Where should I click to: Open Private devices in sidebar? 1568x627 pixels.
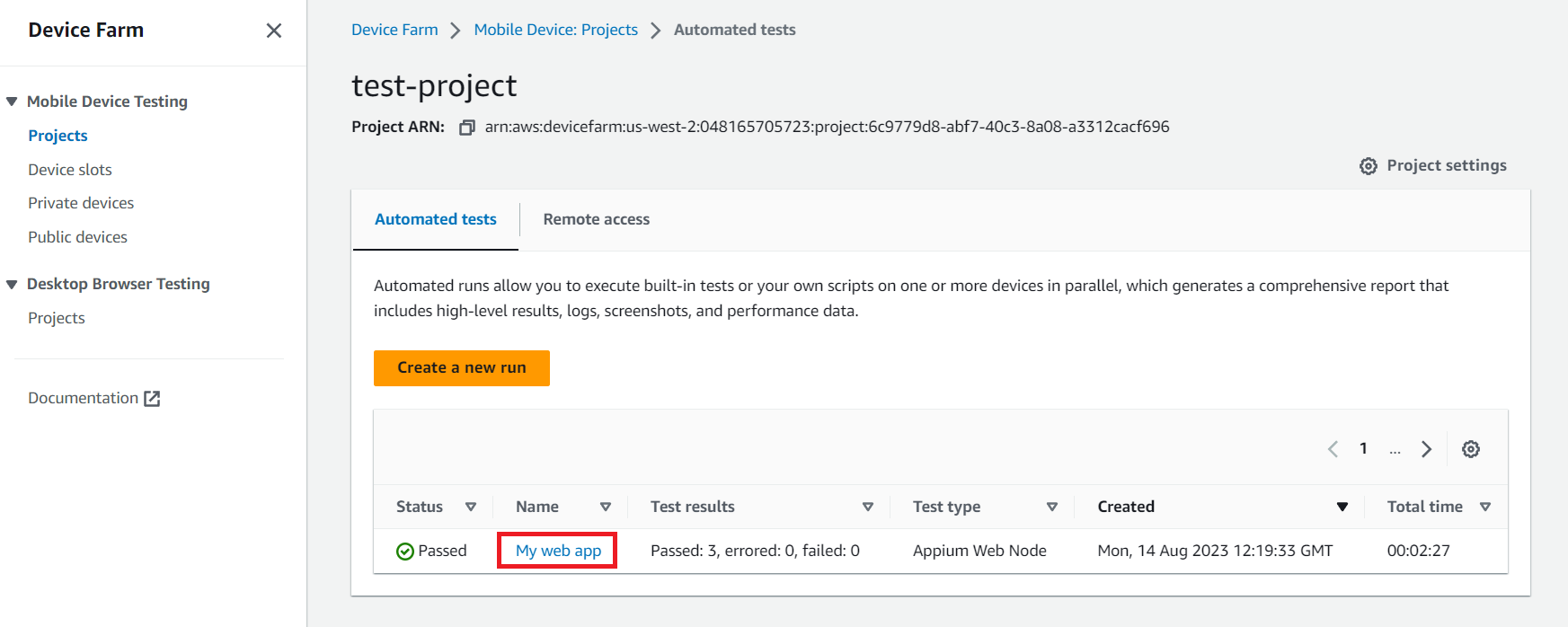(81, 203)
